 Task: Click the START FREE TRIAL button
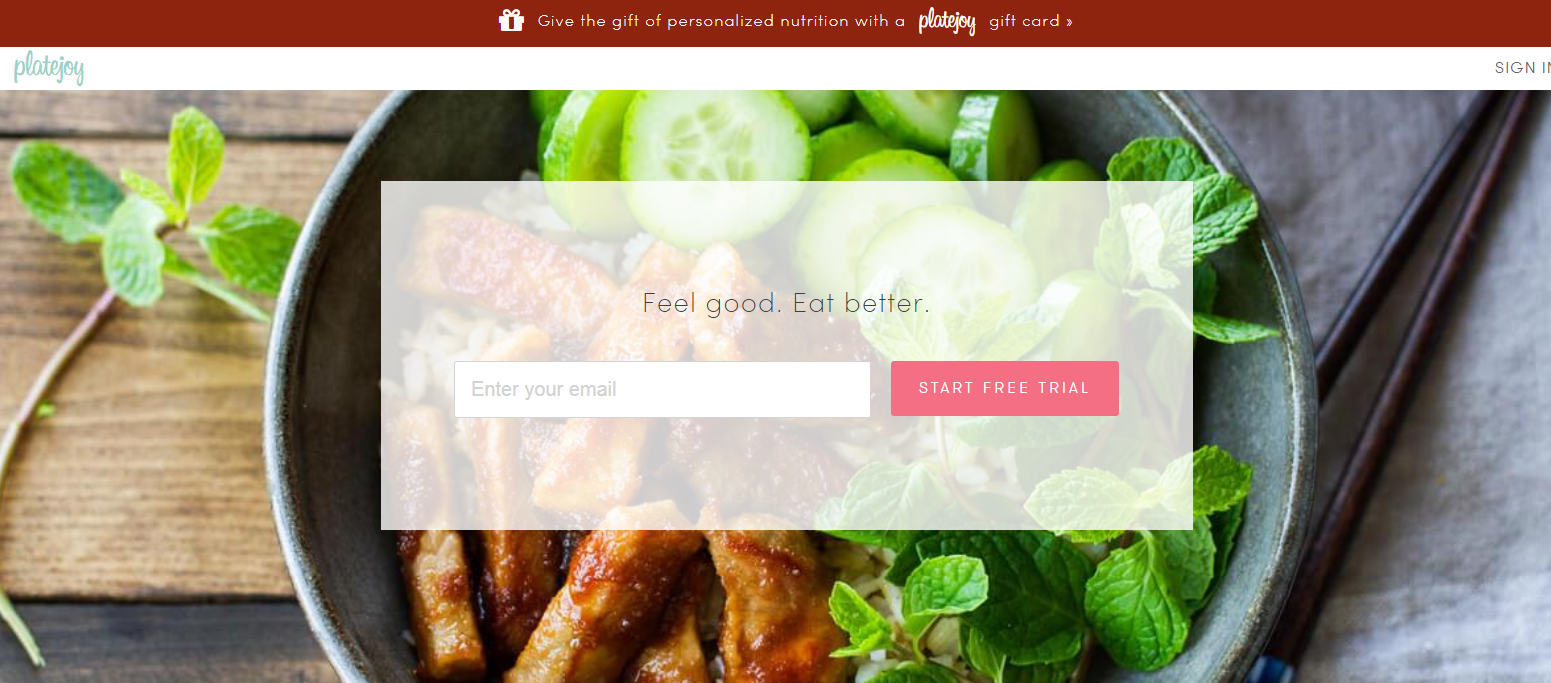(1004, 388)
